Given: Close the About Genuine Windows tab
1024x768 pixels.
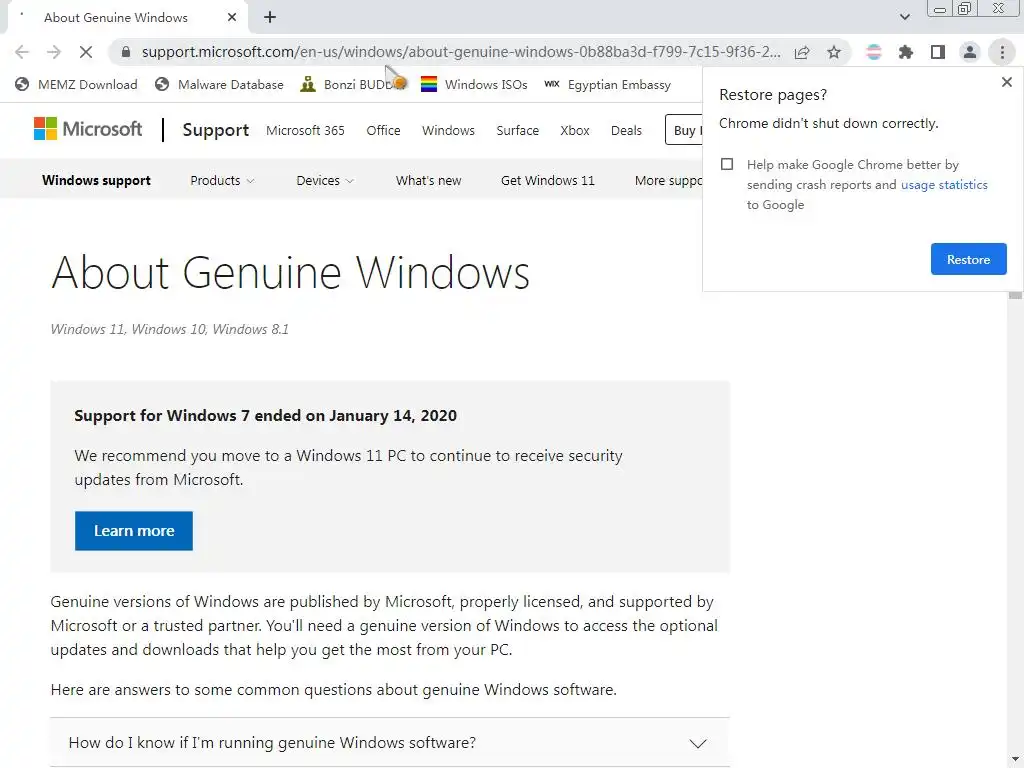Looking at the screenshot, I should (232, 18).
